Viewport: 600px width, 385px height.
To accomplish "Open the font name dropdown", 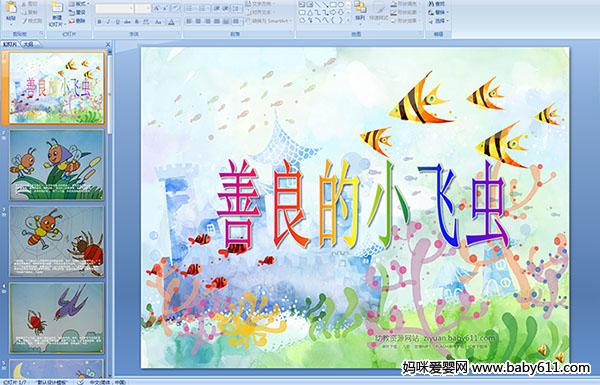I will tap(115, 8).
